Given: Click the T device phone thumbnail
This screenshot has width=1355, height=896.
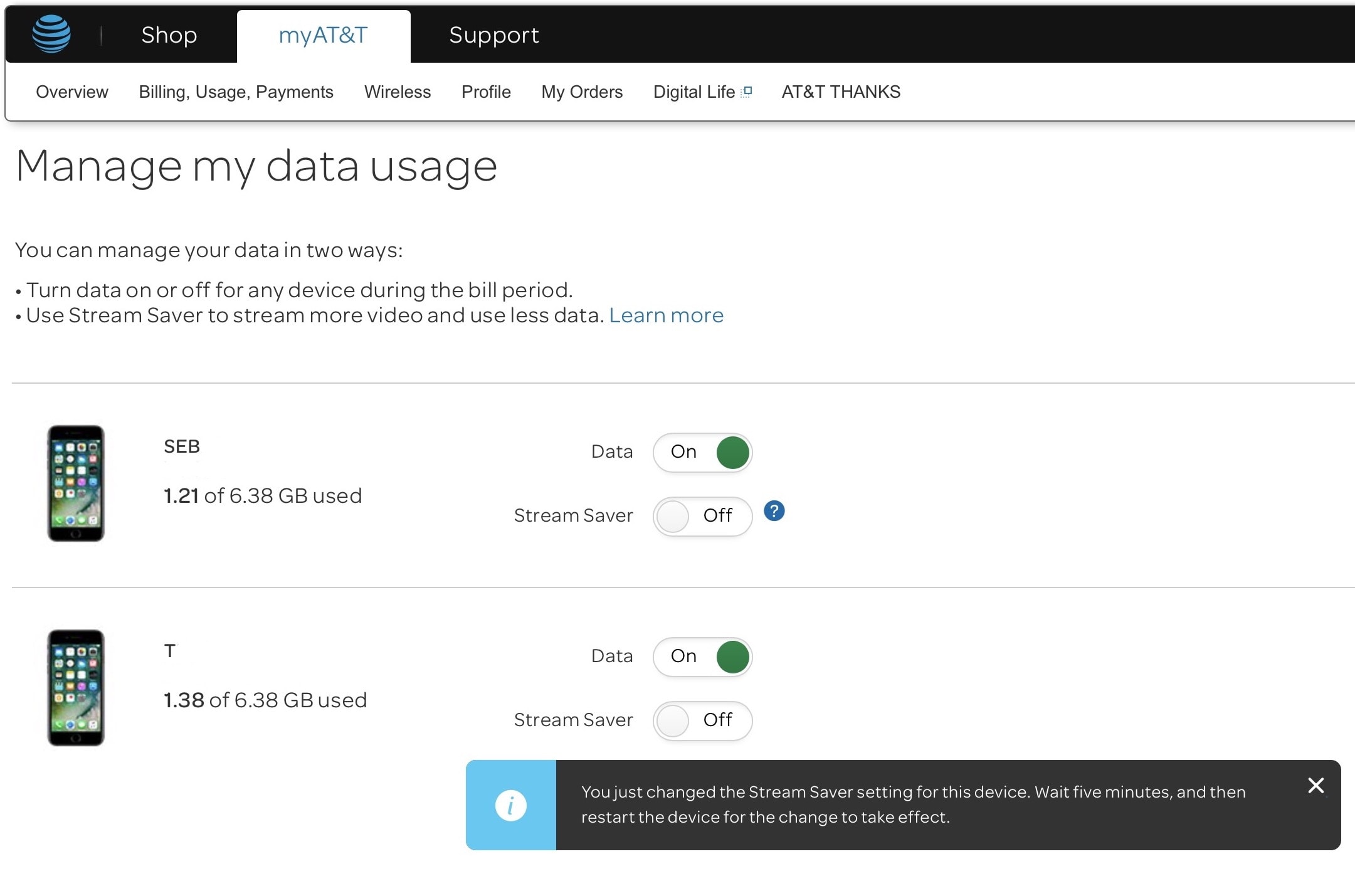Looking at the screenshot, I should click(x=76, y=688).
